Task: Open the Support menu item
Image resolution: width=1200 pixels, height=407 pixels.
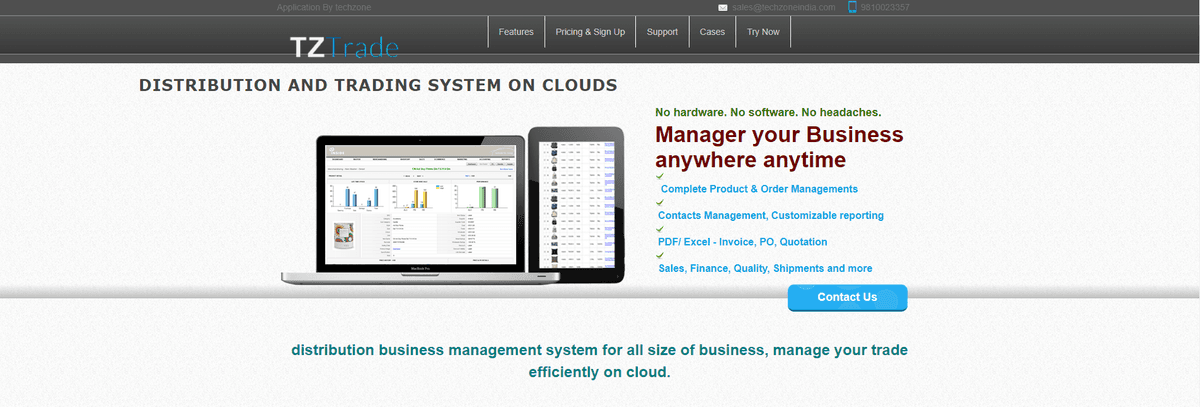Action: pyautogui.click(x=662, y=32)
